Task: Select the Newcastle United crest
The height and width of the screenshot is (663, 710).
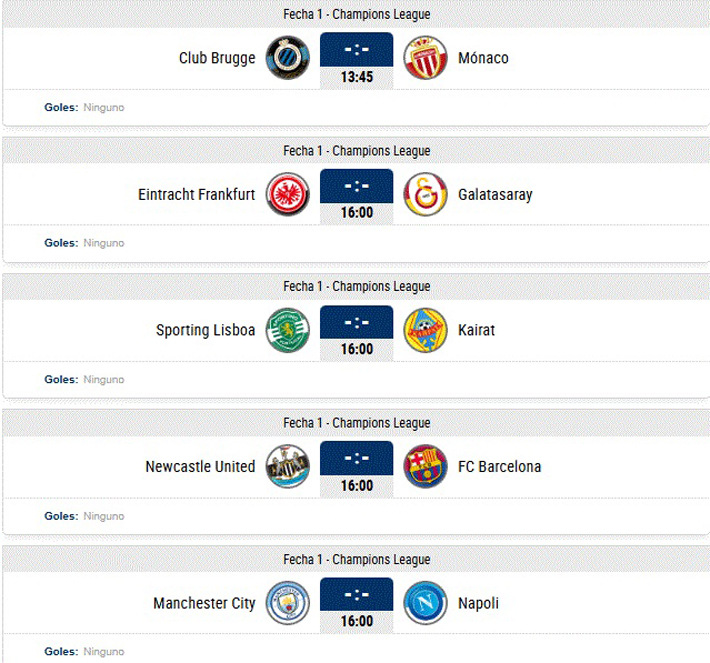Action: 288,467
